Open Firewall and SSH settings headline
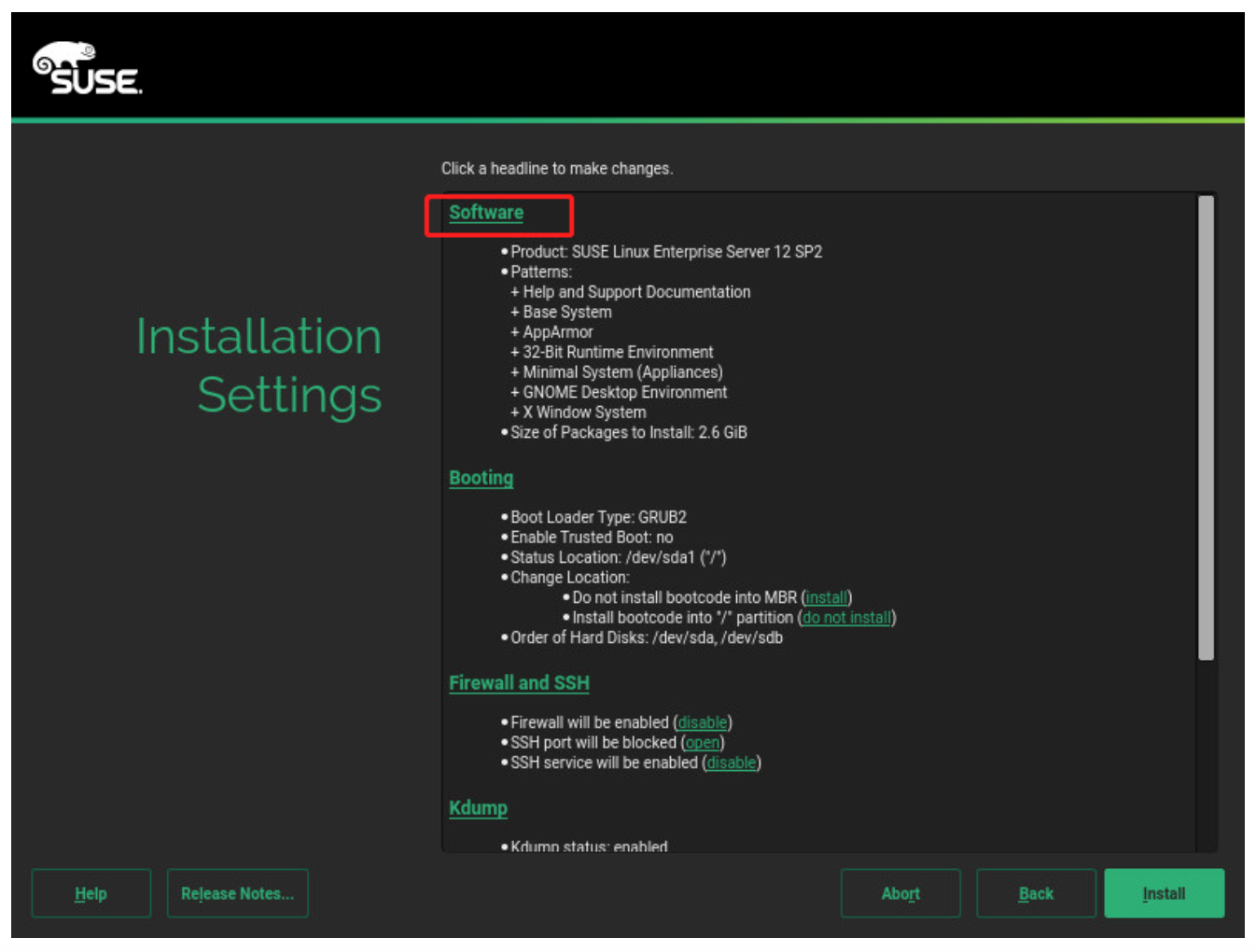Image resolution: width=1256 pixels, height=952 pixels. [519, 683]
